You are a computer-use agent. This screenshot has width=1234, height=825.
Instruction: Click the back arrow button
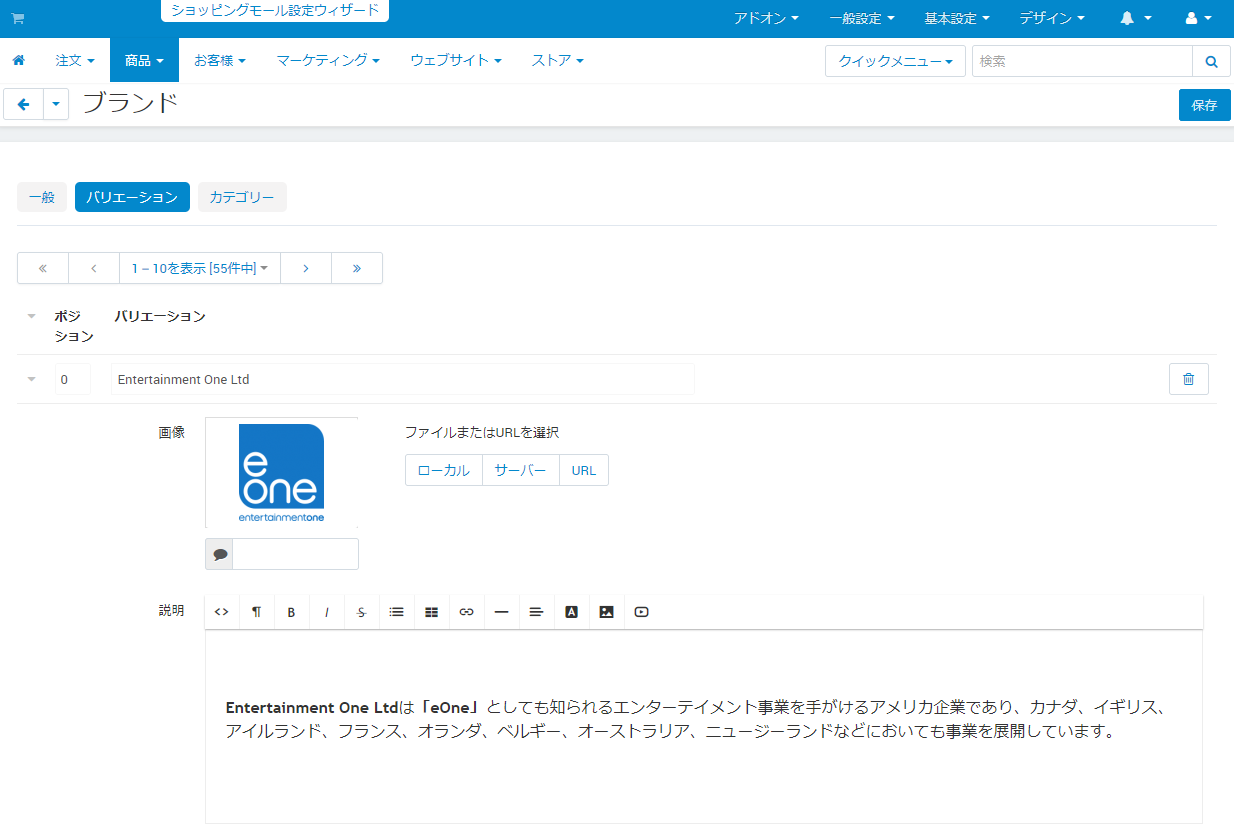[x=24, y=104]
